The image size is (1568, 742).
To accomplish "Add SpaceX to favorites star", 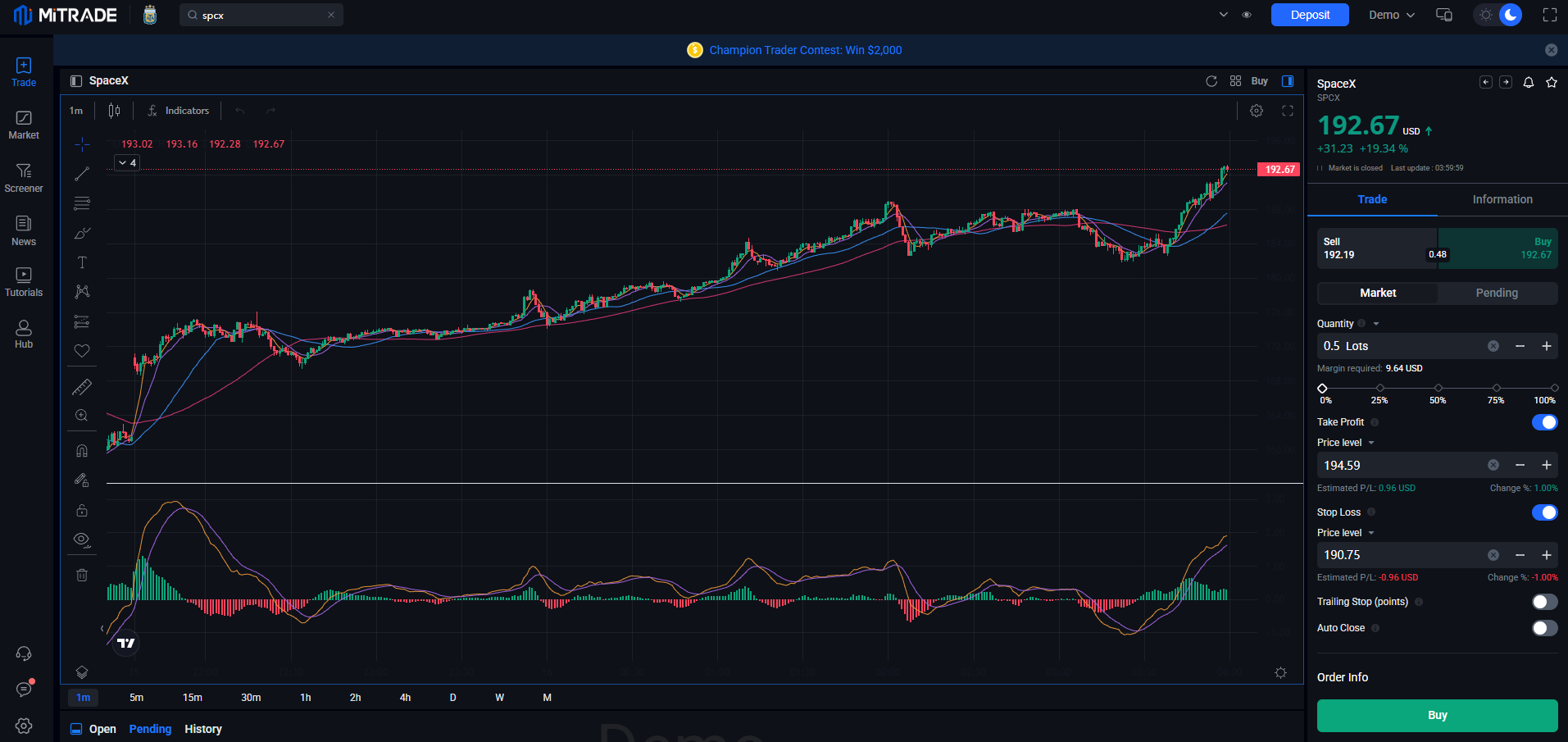I will tap(1552, 82).
